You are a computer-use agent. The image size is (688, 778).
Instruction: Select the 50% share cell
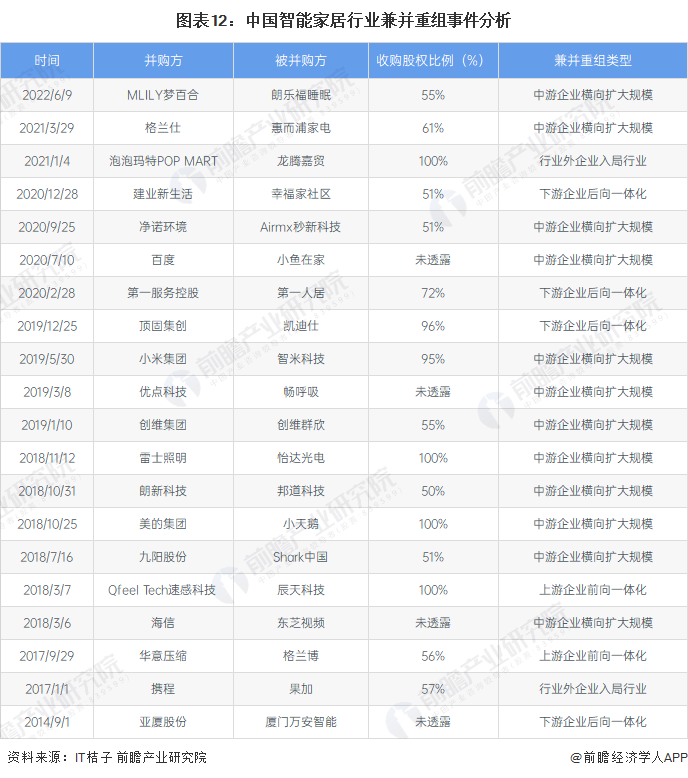[x=433, y=491]
